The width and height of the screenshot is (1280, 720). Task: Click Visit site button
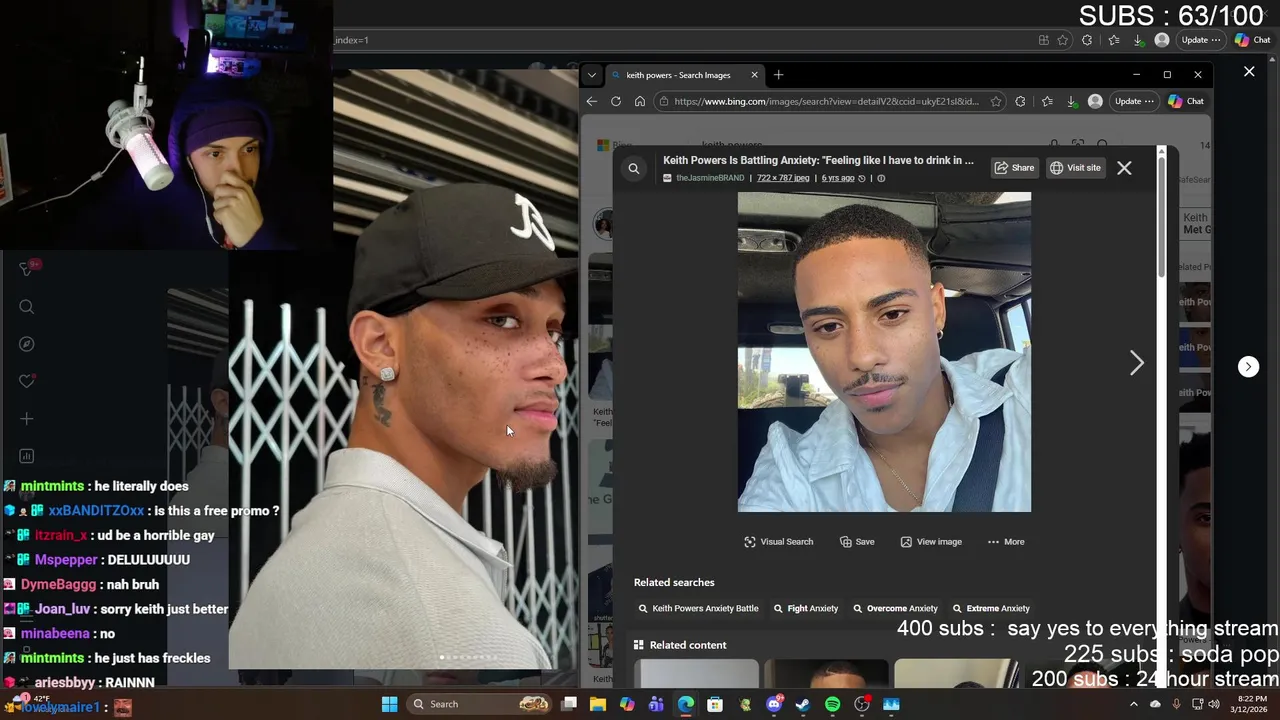1075,168
